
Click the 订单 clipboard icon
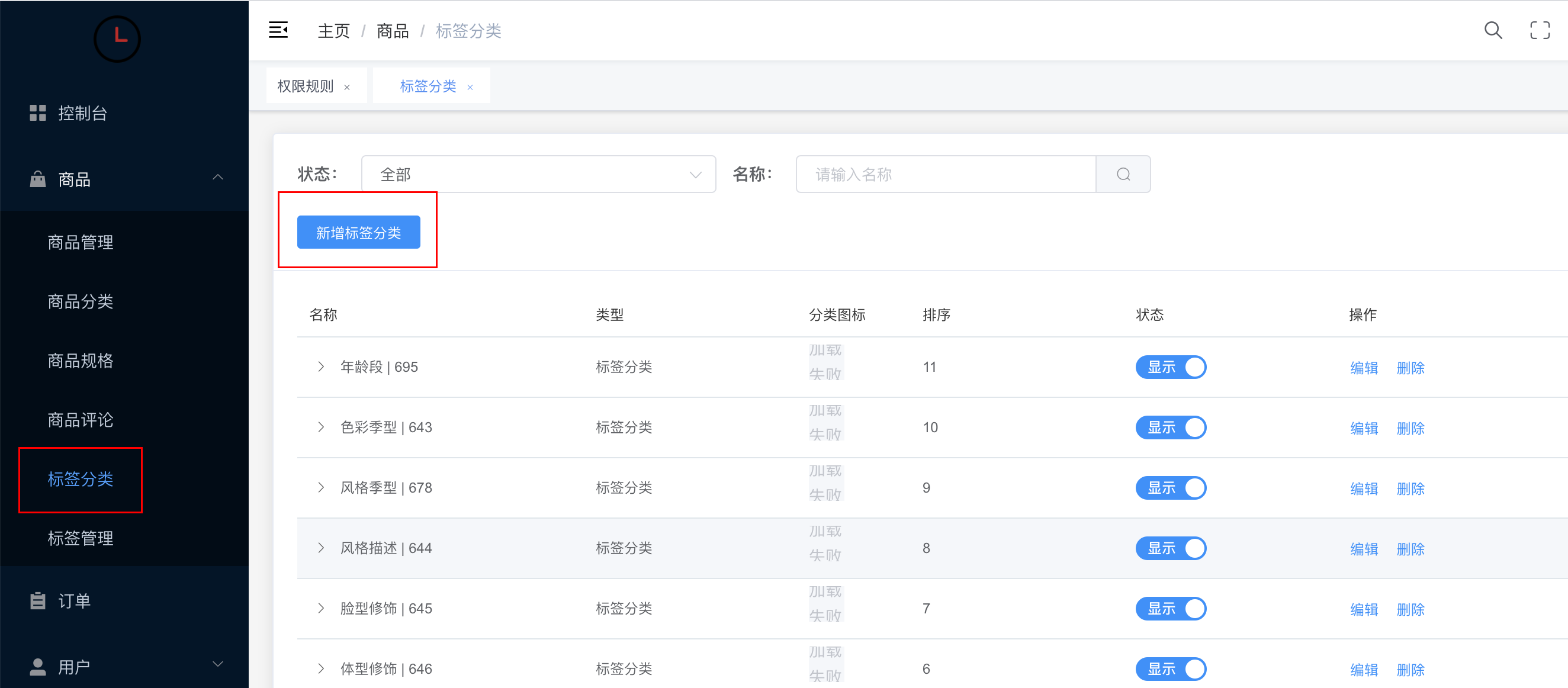pyautogui.click(x=38, y=600)
